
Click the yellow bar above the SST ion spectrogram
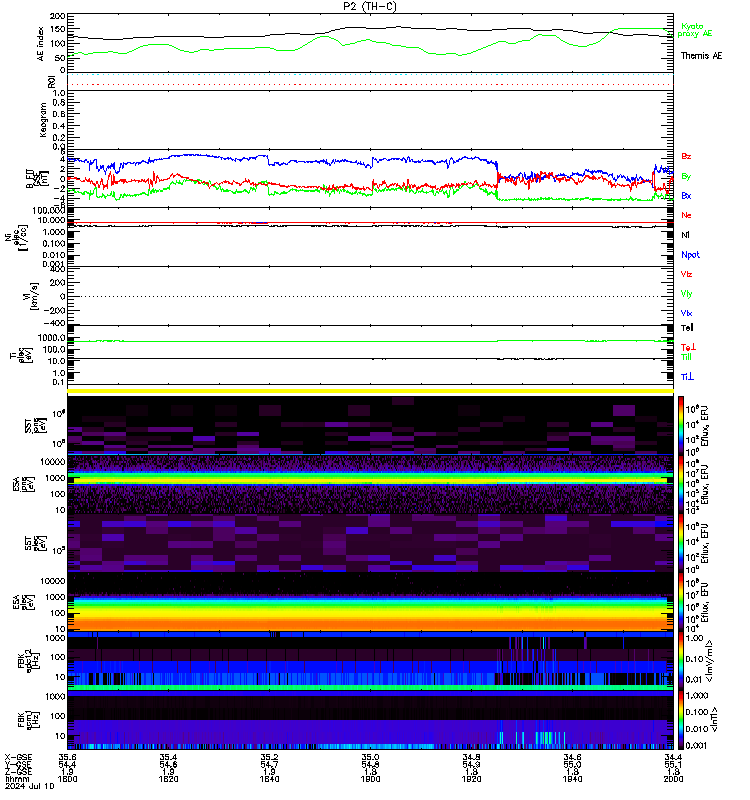pyautogui.click(x=370, y=391)
